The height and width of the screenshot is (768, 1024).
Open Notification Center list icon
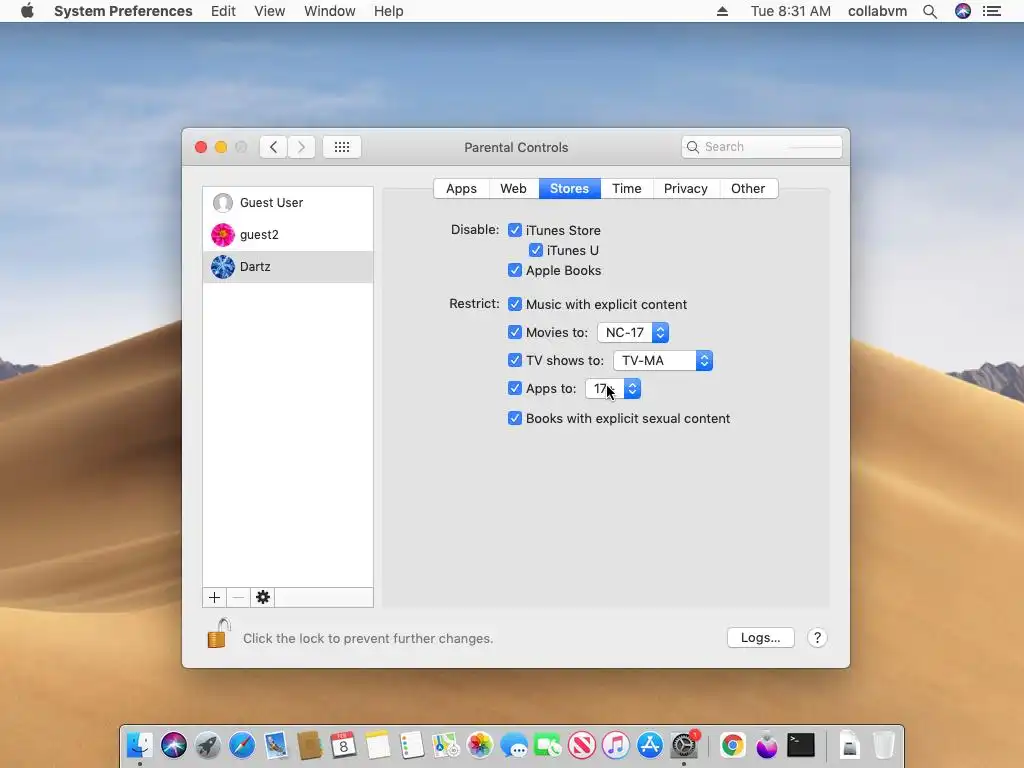point(992,11)
